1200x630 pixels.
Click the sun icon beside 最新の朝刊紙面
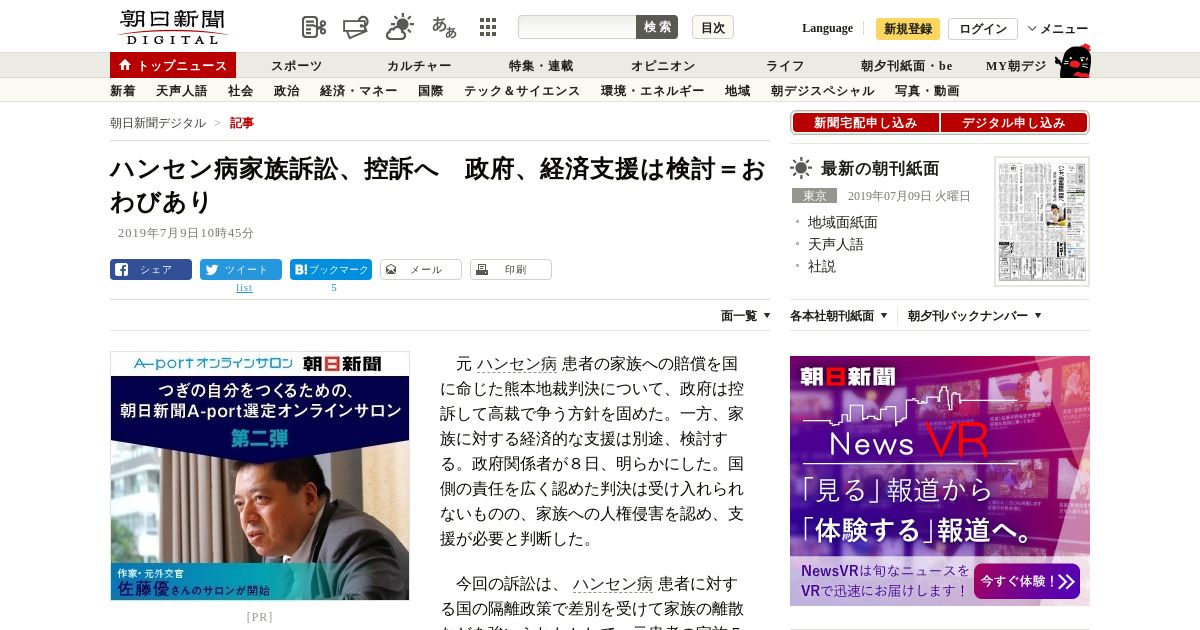tap(801, 168)
